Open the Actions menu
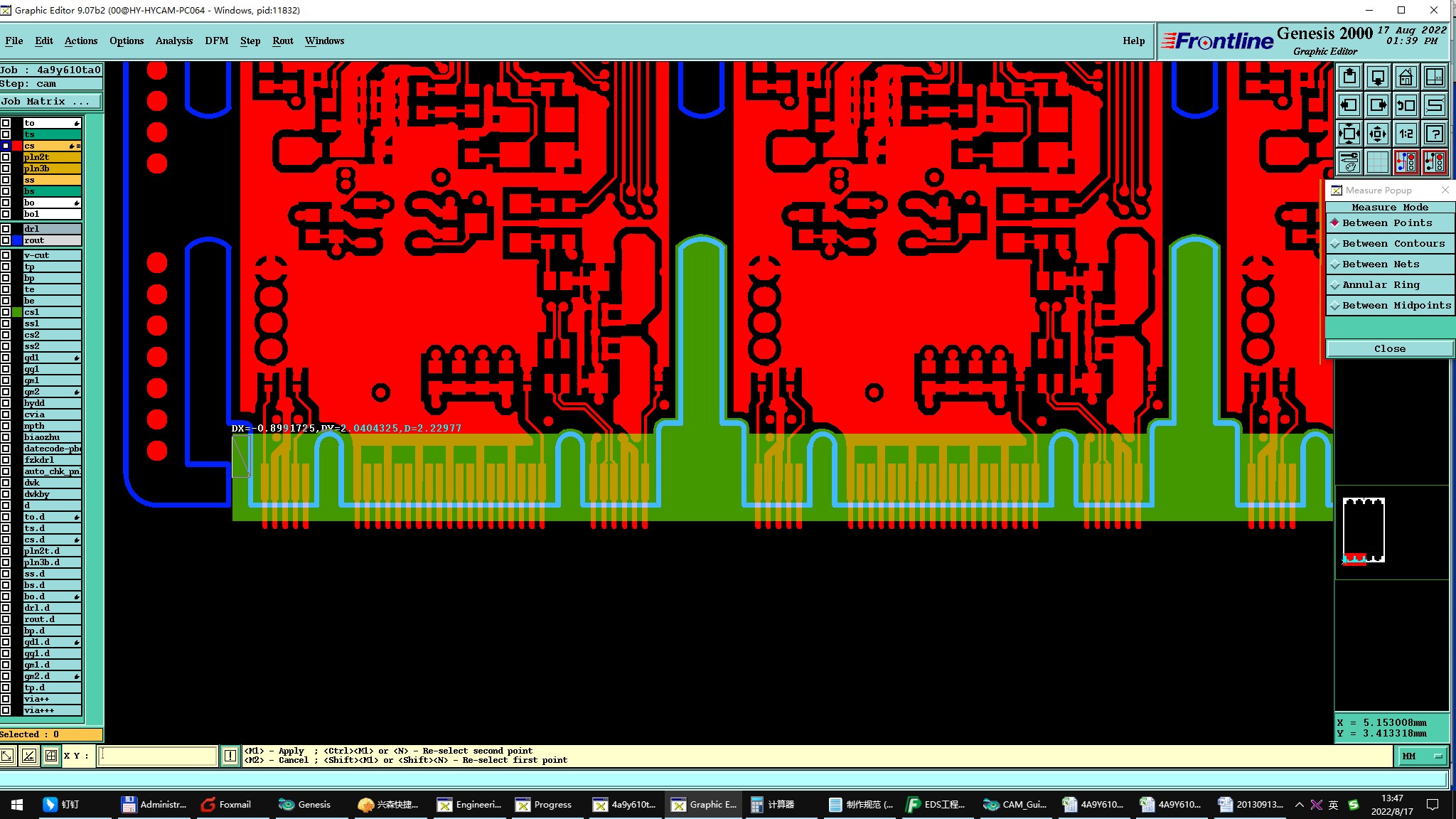The height and width of the screenshot is (819, 1456). (81, 41)
